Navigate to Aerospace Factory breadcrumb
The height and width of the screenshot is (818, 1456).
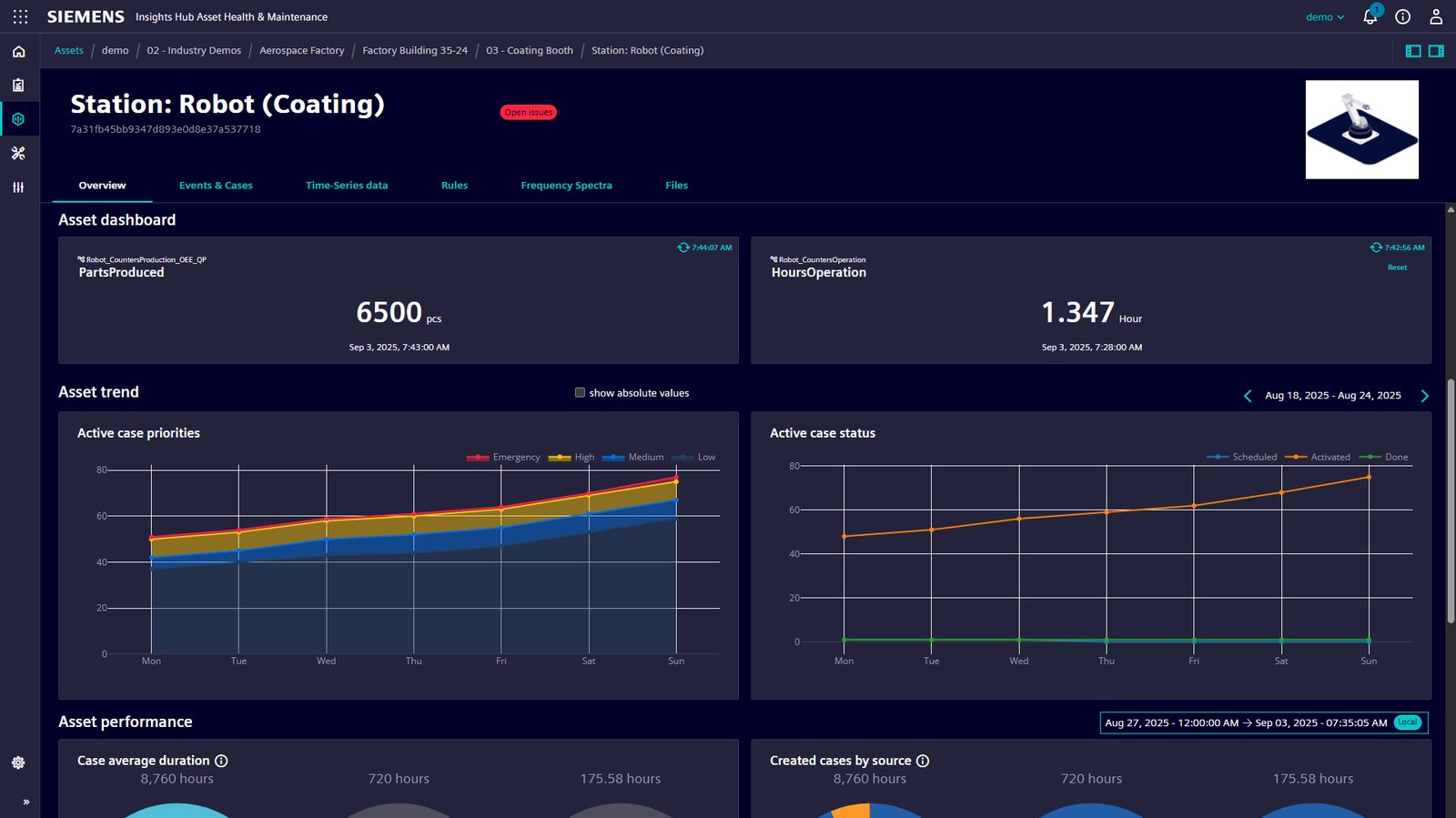tap(302, 51)
